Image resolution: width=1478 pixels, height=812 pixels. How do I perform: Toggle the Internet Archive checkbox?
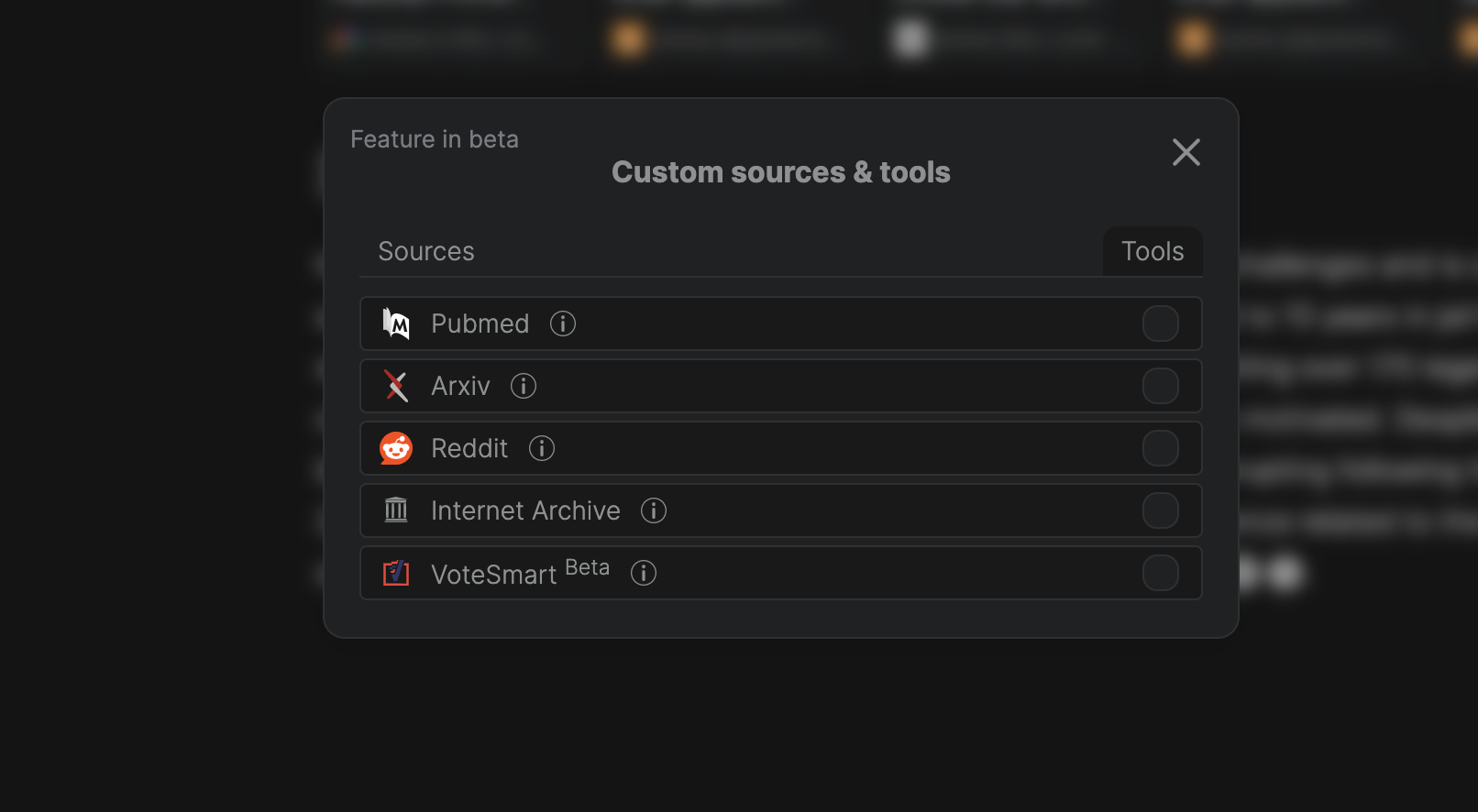(1161, 510)
